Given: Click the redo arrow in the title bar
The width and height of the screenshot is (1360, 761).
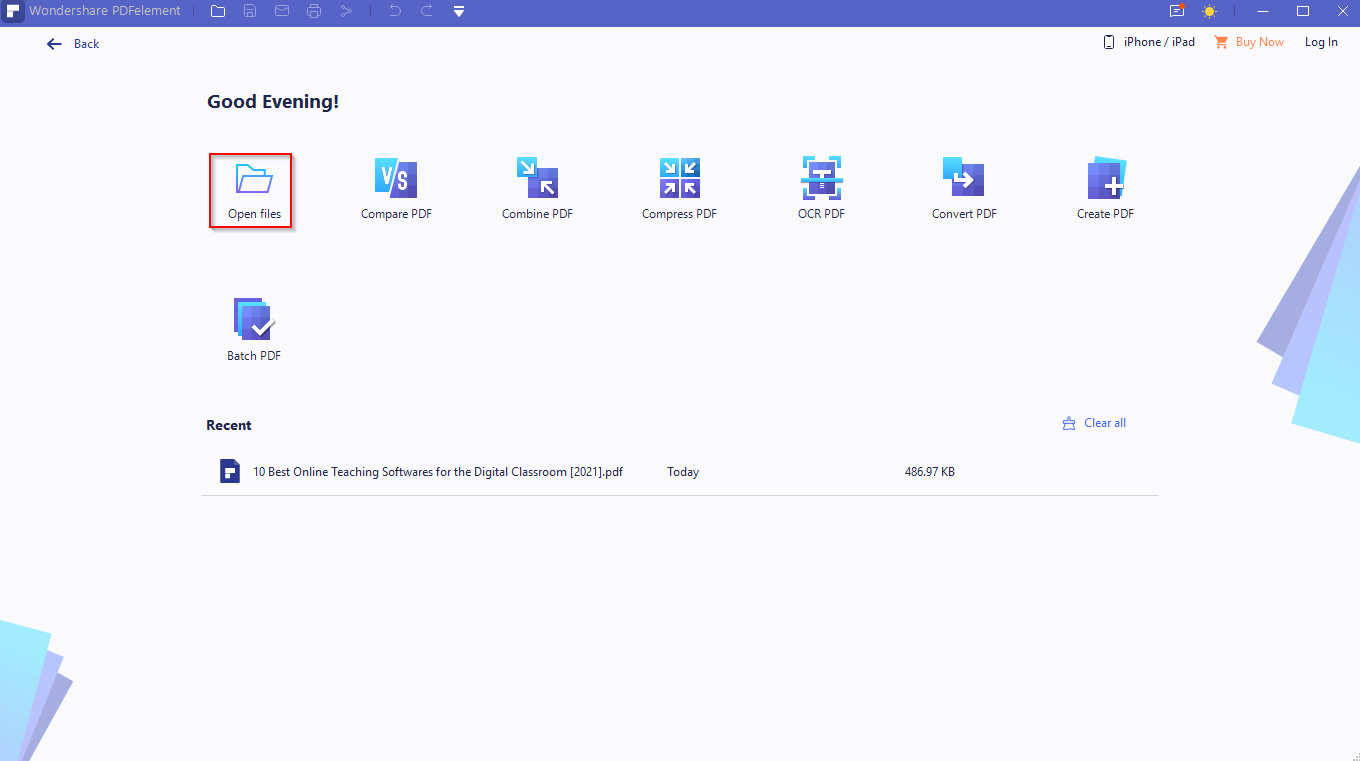Looking at the screenshot, I should (x=427, y=11).
